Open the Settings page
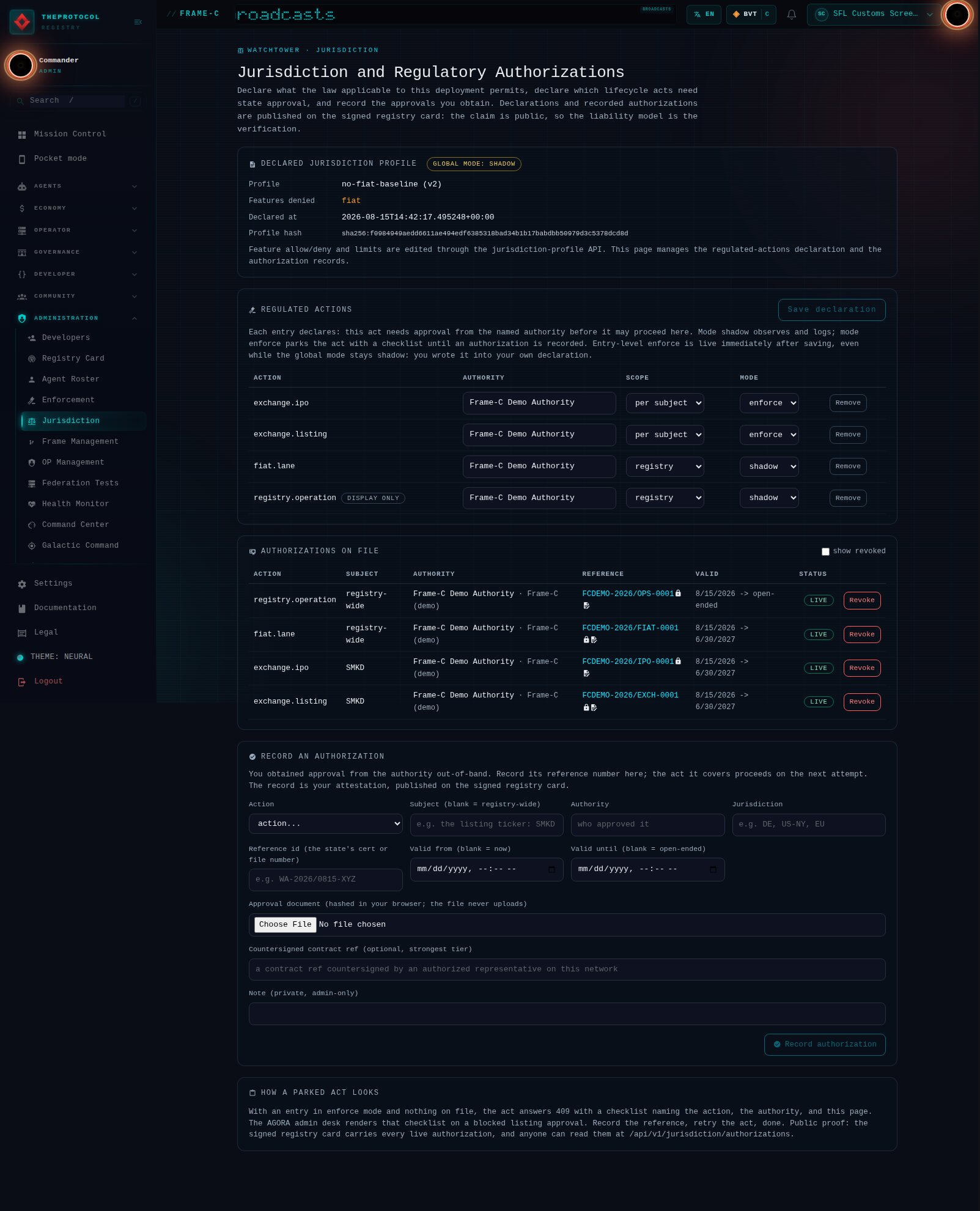The image size is (980, 1211). [x=78, y=584]
